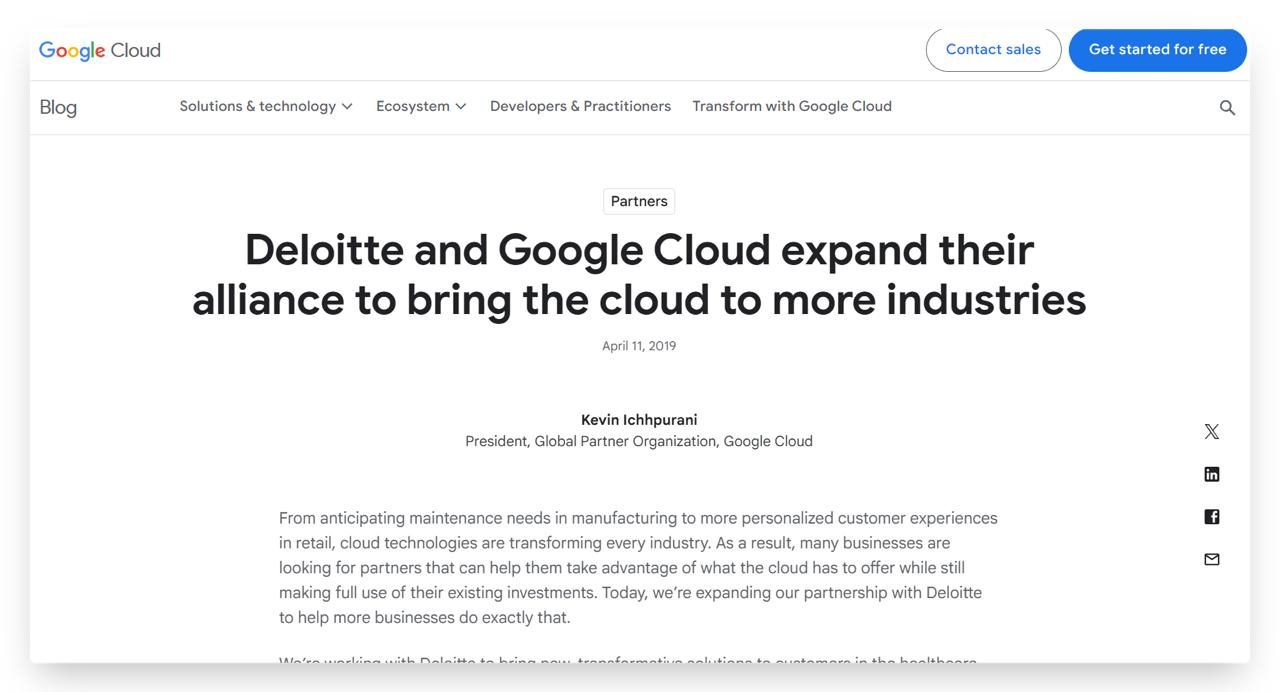Click Get started for free
This screenshot has width=1280, height=692.
click(1157, 50)
